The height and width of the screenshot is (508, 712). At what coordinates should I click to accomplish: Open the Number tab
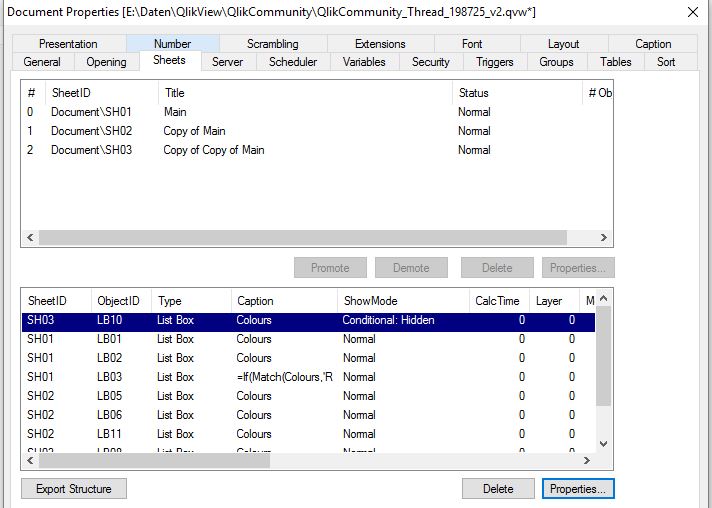[173, 44]
